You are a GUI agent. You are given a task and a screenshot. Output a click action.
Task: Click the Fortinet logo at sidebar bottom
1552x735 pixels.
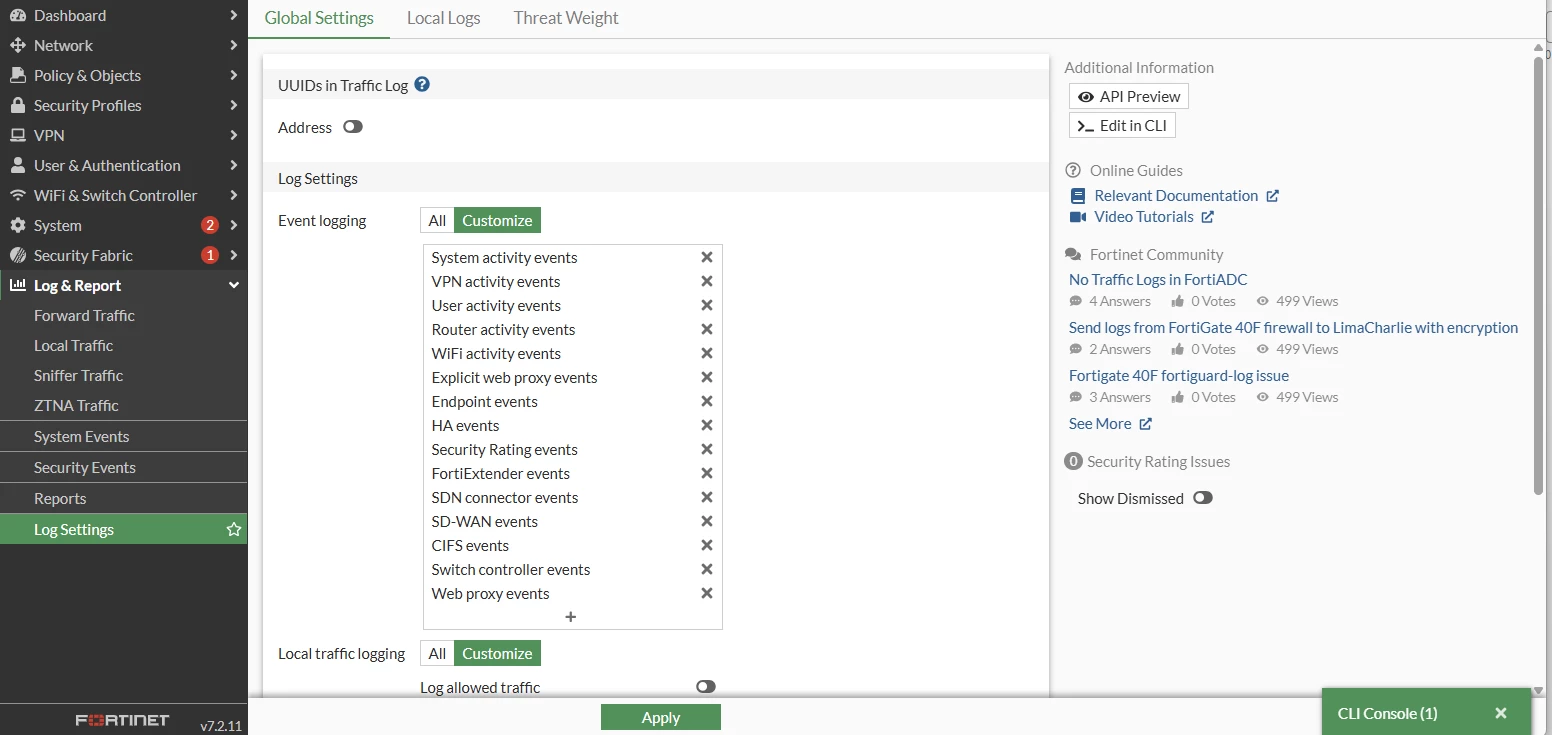(122, 720)
